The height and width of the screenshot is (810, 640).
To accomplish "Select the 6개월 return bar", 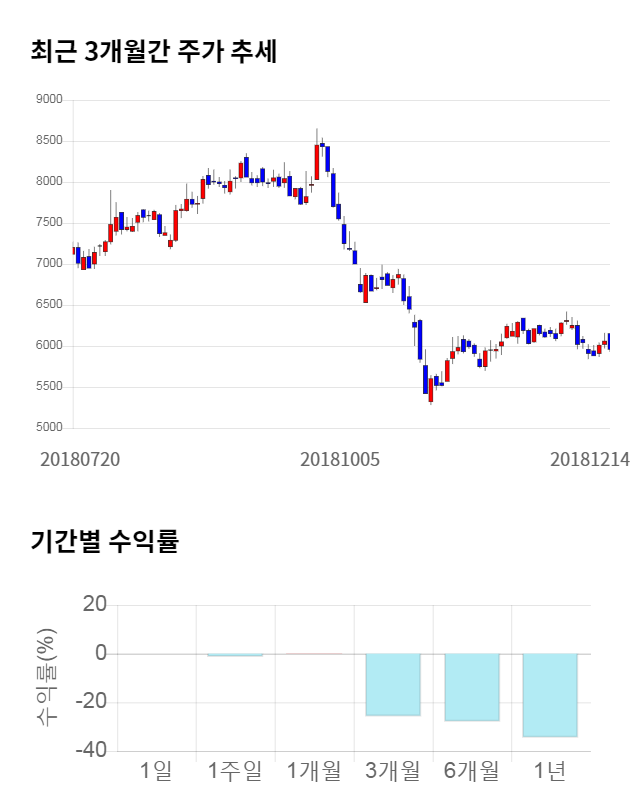I will click(x=472, y=687).
